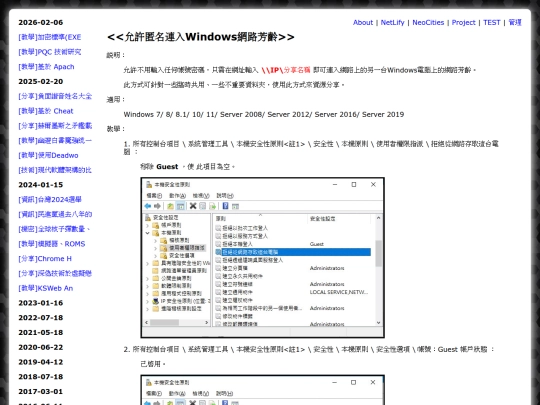Click Properties icon in first embedded window toolbar
The height and width of the screenshot is (405, 540).
(202, 206)
